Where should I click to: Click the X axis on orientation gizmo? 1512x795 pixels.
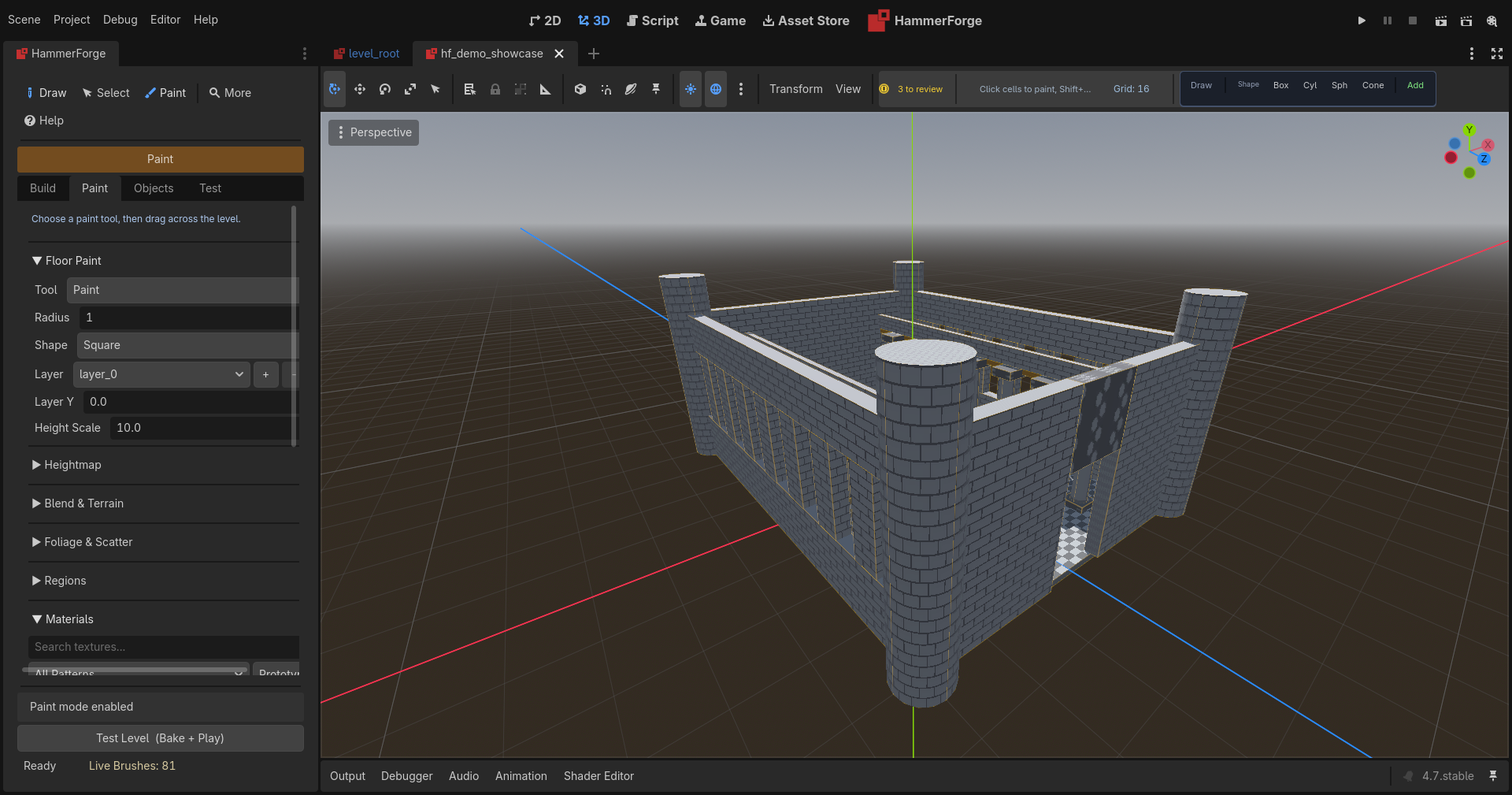click(x=1488, y=145)
